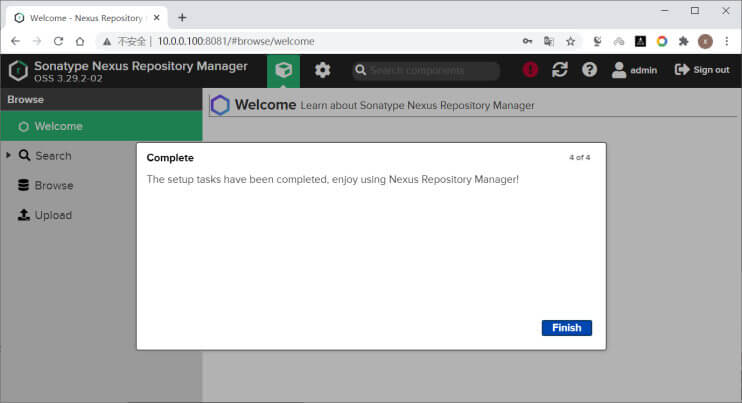Click the admin user account button

point(634,70)
